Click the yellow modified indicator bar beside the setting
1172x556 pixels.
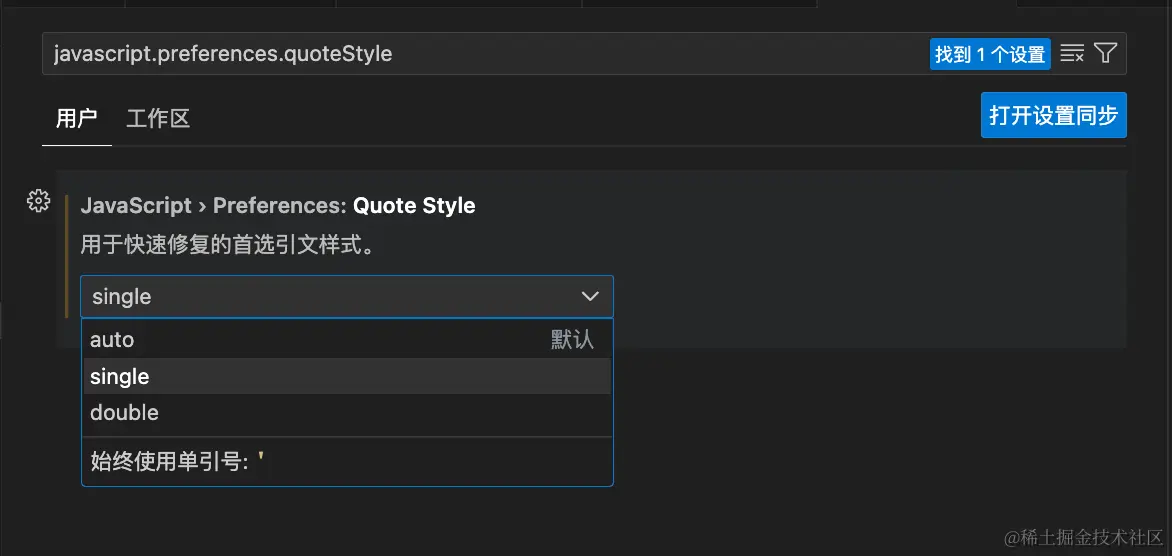pyautogui.click(x=67, y=257)
